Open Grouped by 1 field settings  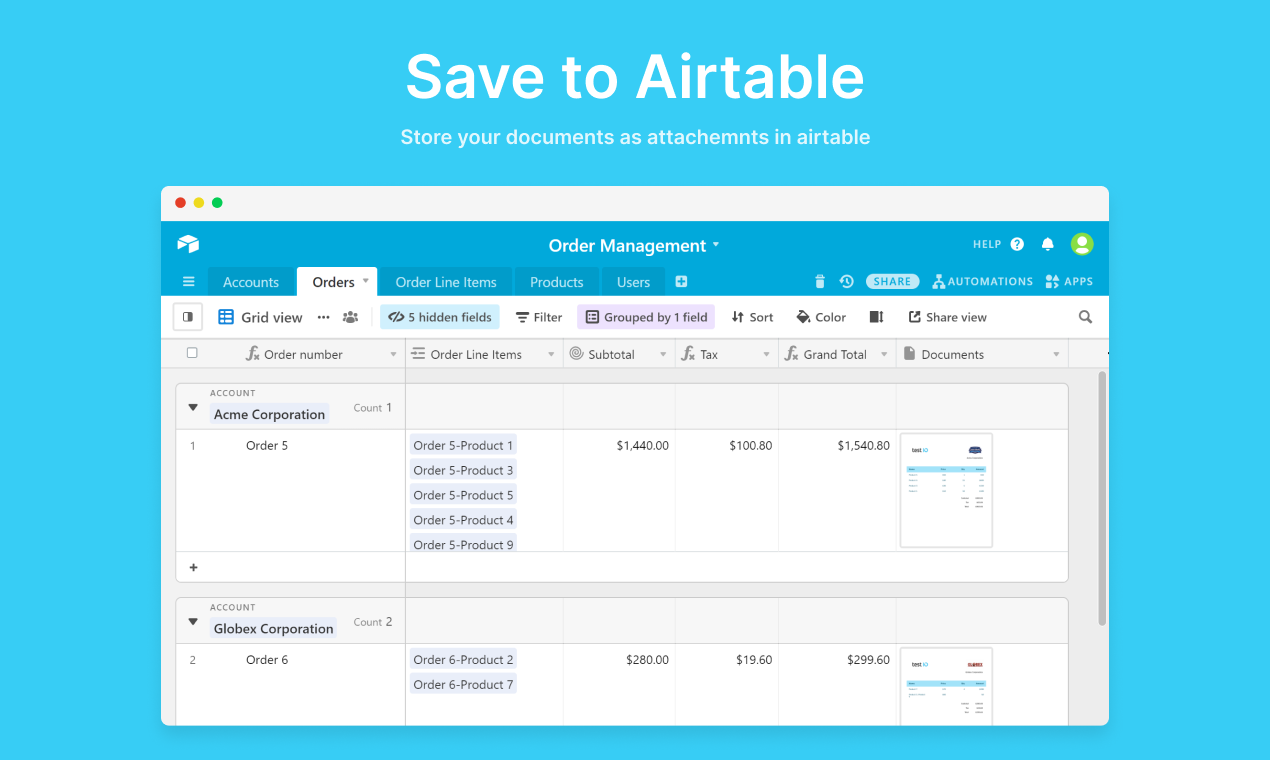646,317
